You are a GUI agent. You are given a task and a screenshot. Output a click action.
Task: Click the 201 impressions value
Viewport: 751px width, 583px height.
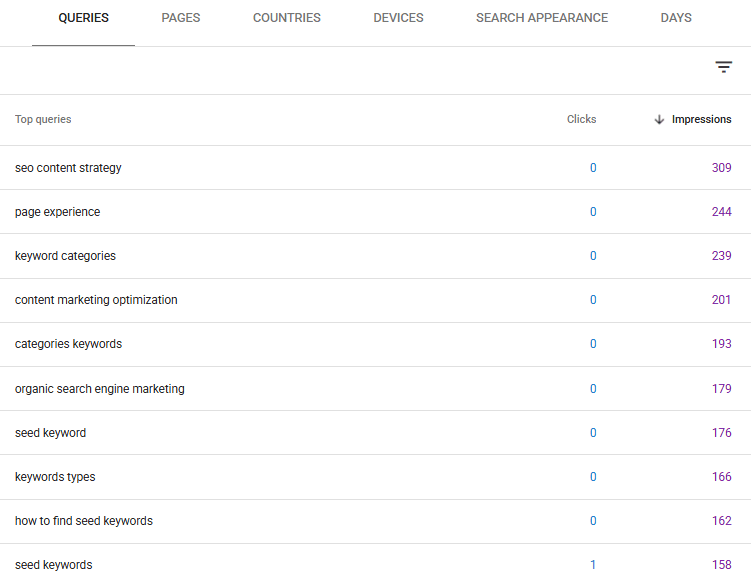[721, 300]
